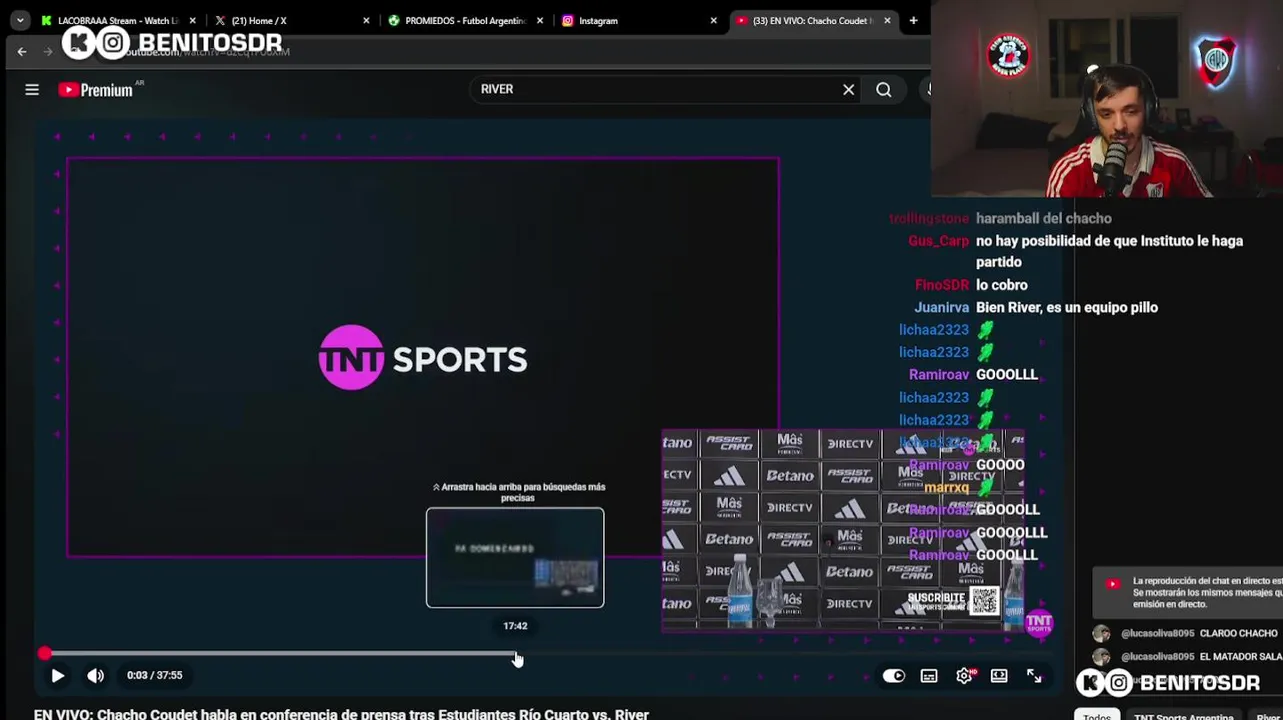Play the video
The image size is (1283, 720).
58,676
